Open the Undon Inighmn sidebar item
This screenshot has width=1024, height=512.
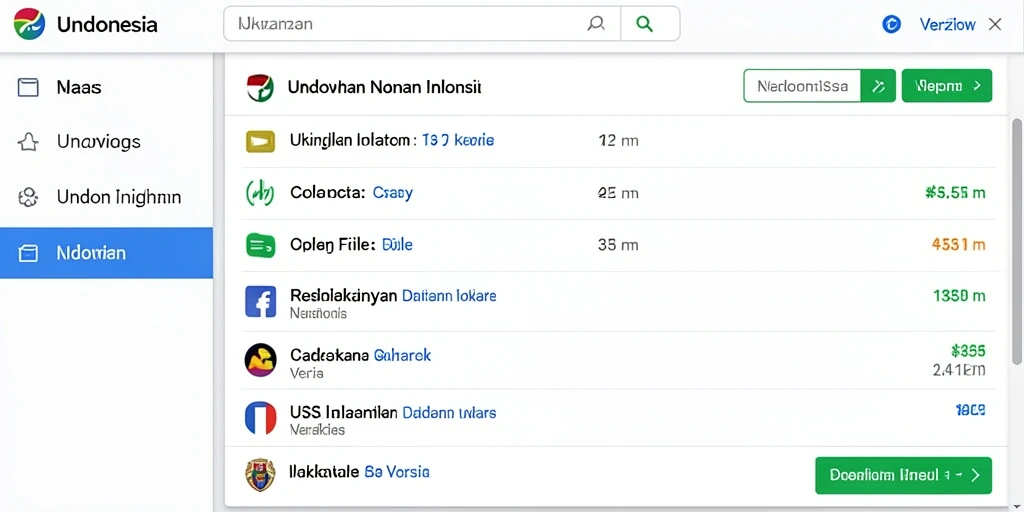pos(106,197)
